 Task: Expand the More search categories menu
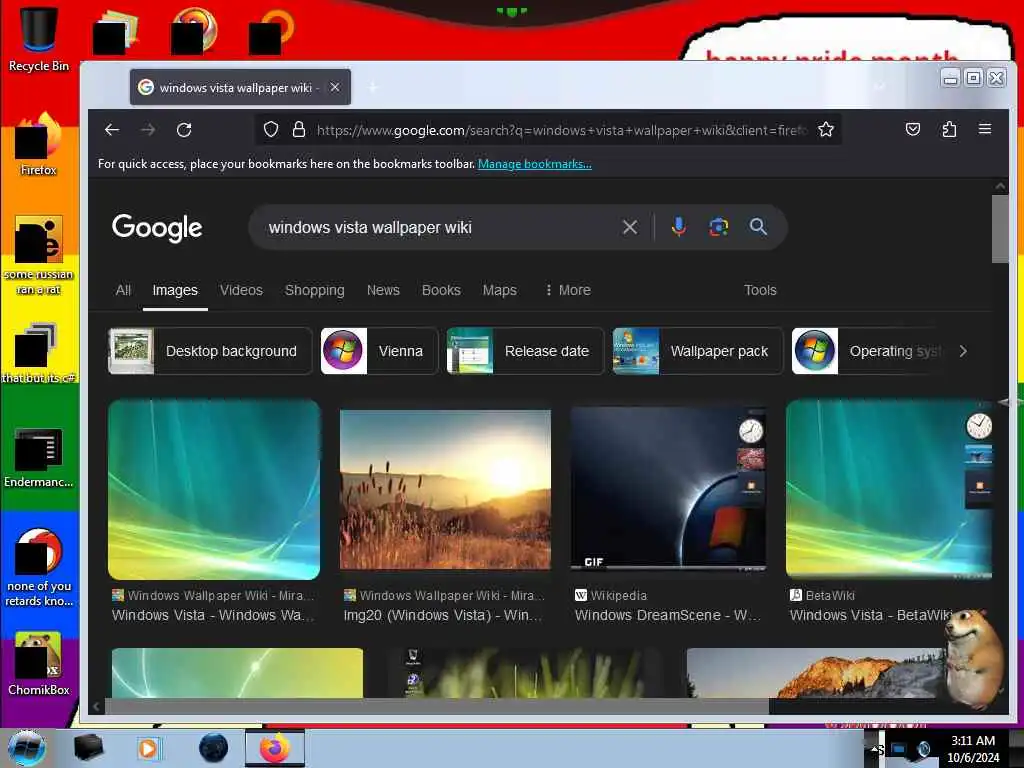[568, 290]
